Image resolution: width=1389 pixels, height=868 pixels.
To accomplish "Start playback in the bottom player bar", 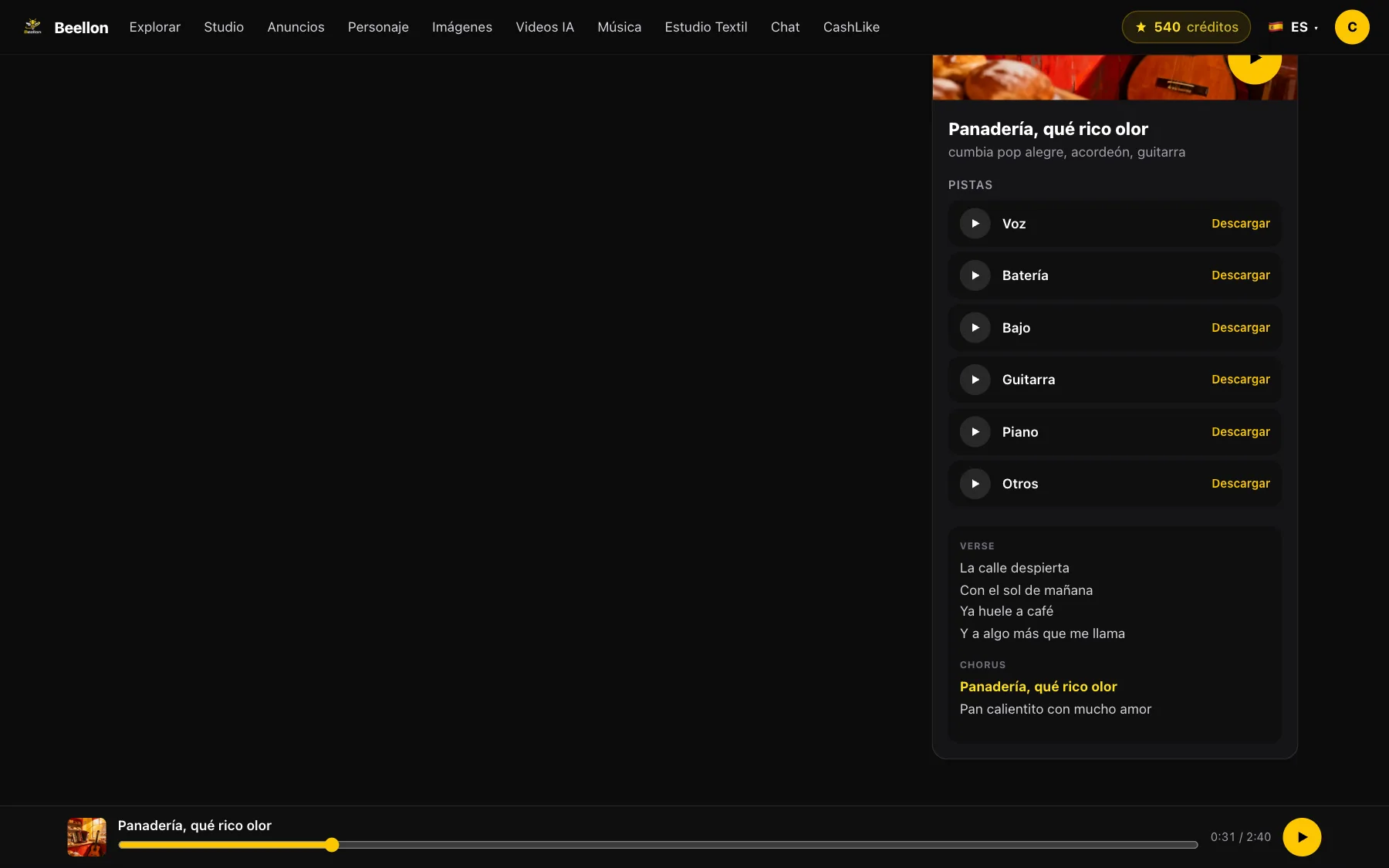I will 1302,837.
